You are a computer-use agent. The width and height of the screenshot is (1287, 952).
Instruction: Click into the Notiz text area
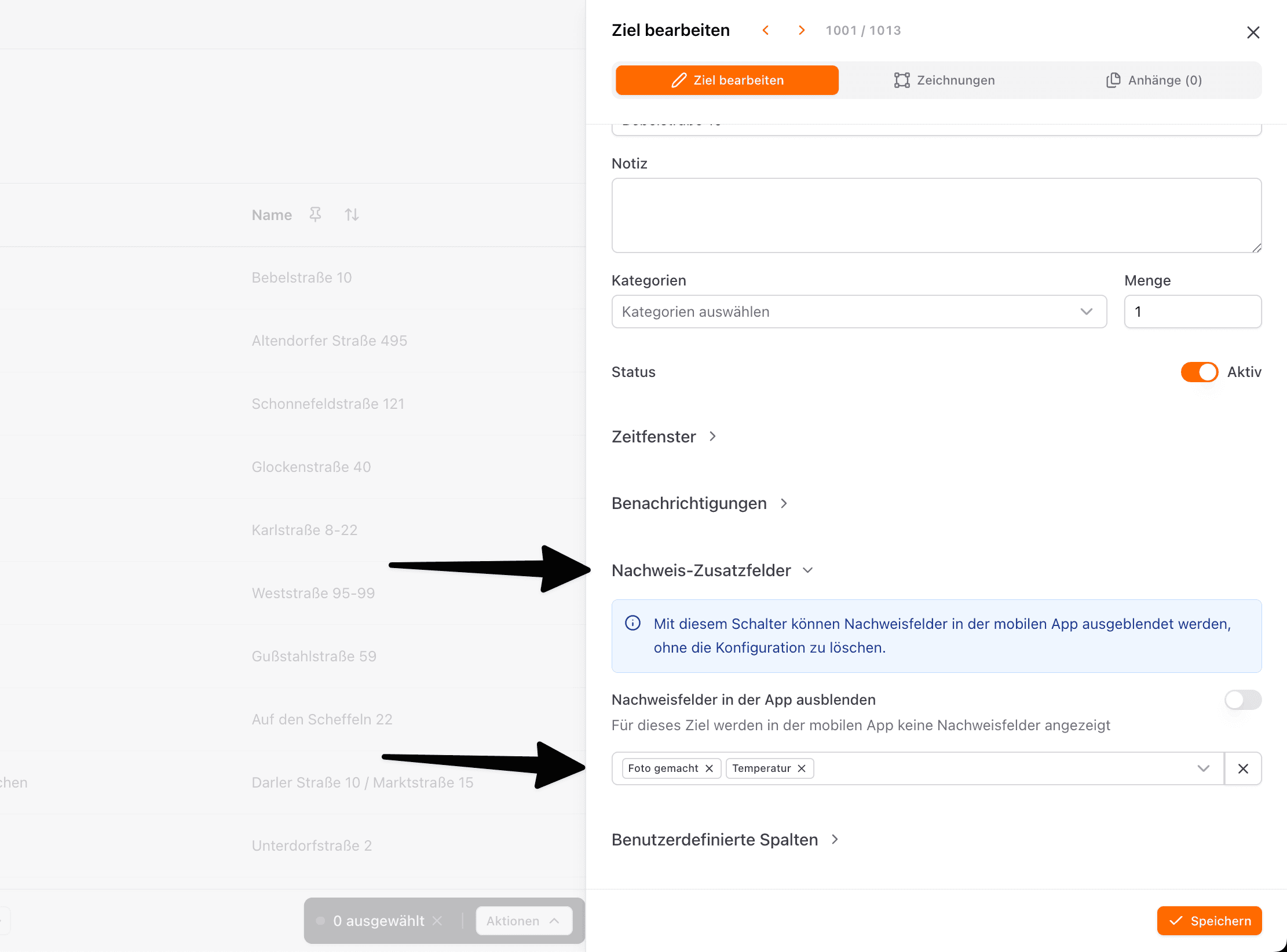coord(936,215)
